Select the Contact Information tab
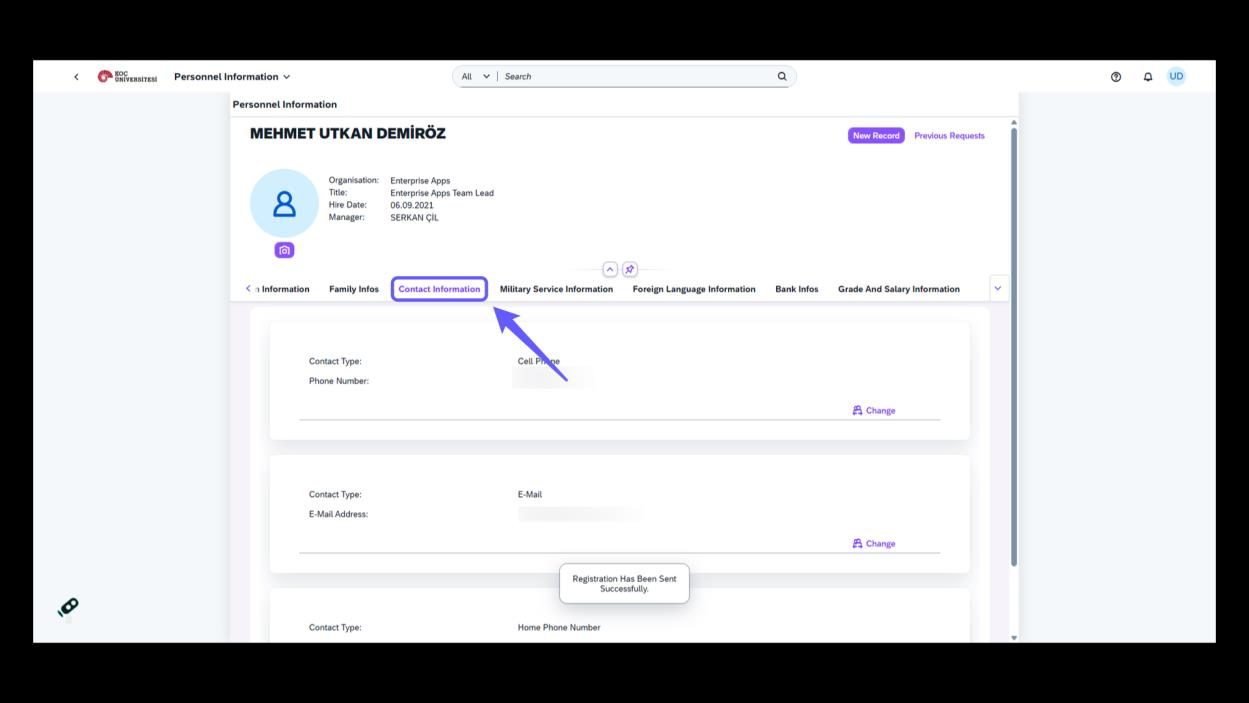1249x703 pixels. coord(439,289)
